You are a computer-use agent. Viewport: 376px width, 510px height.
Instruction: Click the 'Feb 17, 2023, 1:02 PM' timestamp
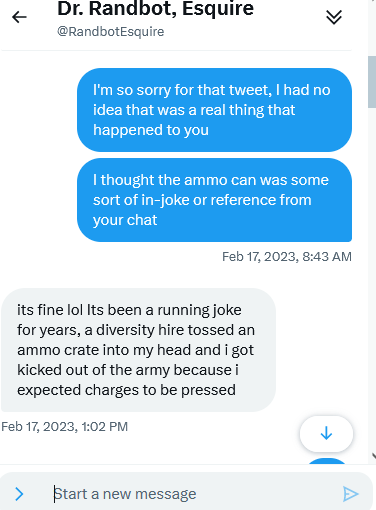tap(65, 427)
